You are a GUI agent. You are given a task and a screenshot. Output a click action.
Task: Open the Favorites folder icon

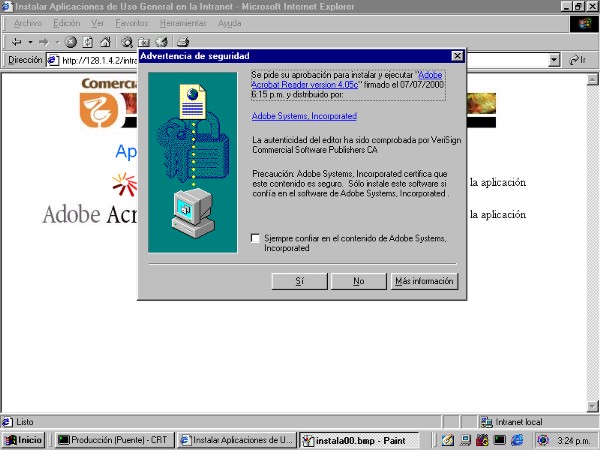point(144,42)
